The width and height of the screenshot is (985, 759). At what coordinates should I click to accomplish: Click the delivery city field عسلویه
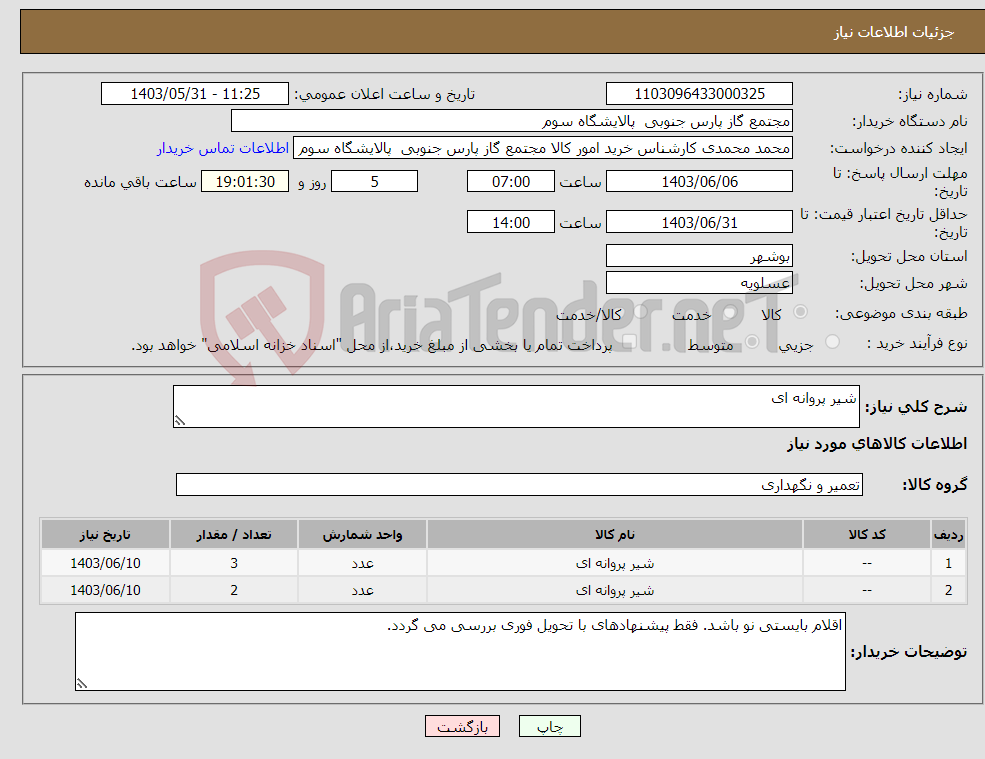699,283
